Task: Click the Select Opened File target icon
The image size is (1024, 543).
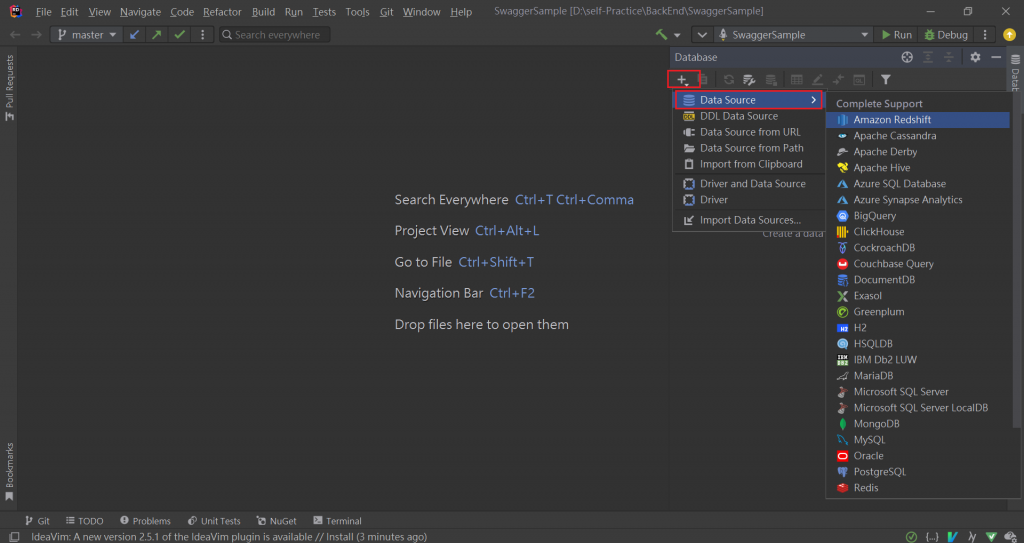Action: pos(907,58)
